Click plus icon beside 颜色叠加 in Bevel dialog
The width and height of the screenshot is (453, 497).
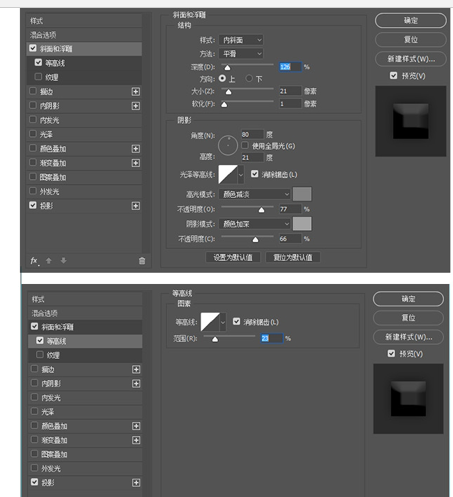[x=136, y=149]
